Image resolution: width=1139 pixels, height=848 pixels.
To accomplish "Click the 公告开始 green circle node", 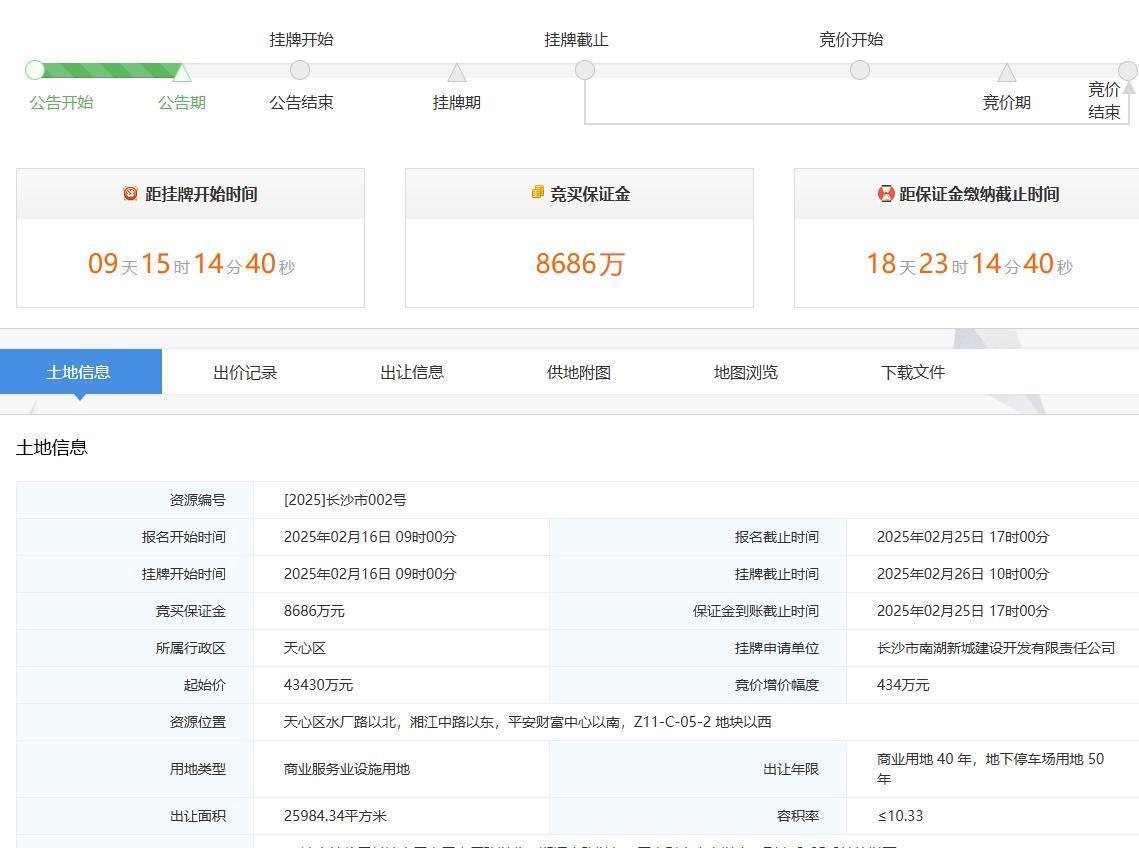I will click(x=35, y=70).
